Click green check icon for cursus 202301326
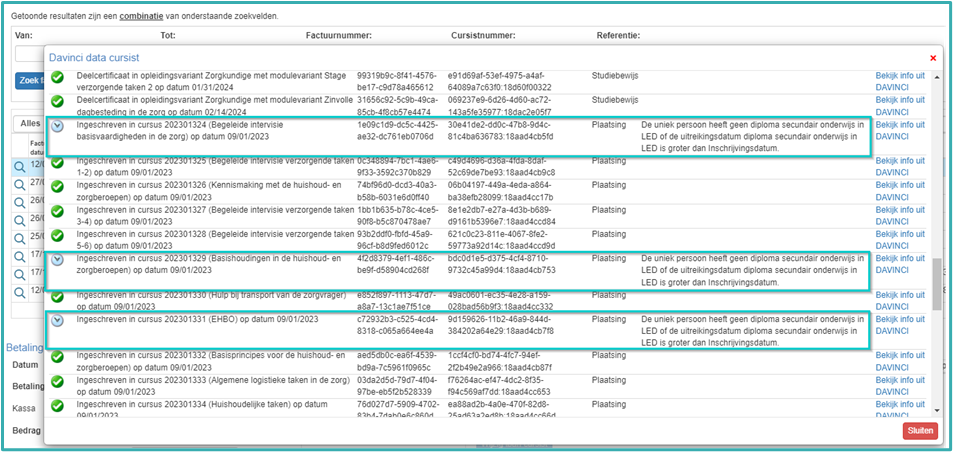This screenshot has height=452, width=953. tap(57, 187)
